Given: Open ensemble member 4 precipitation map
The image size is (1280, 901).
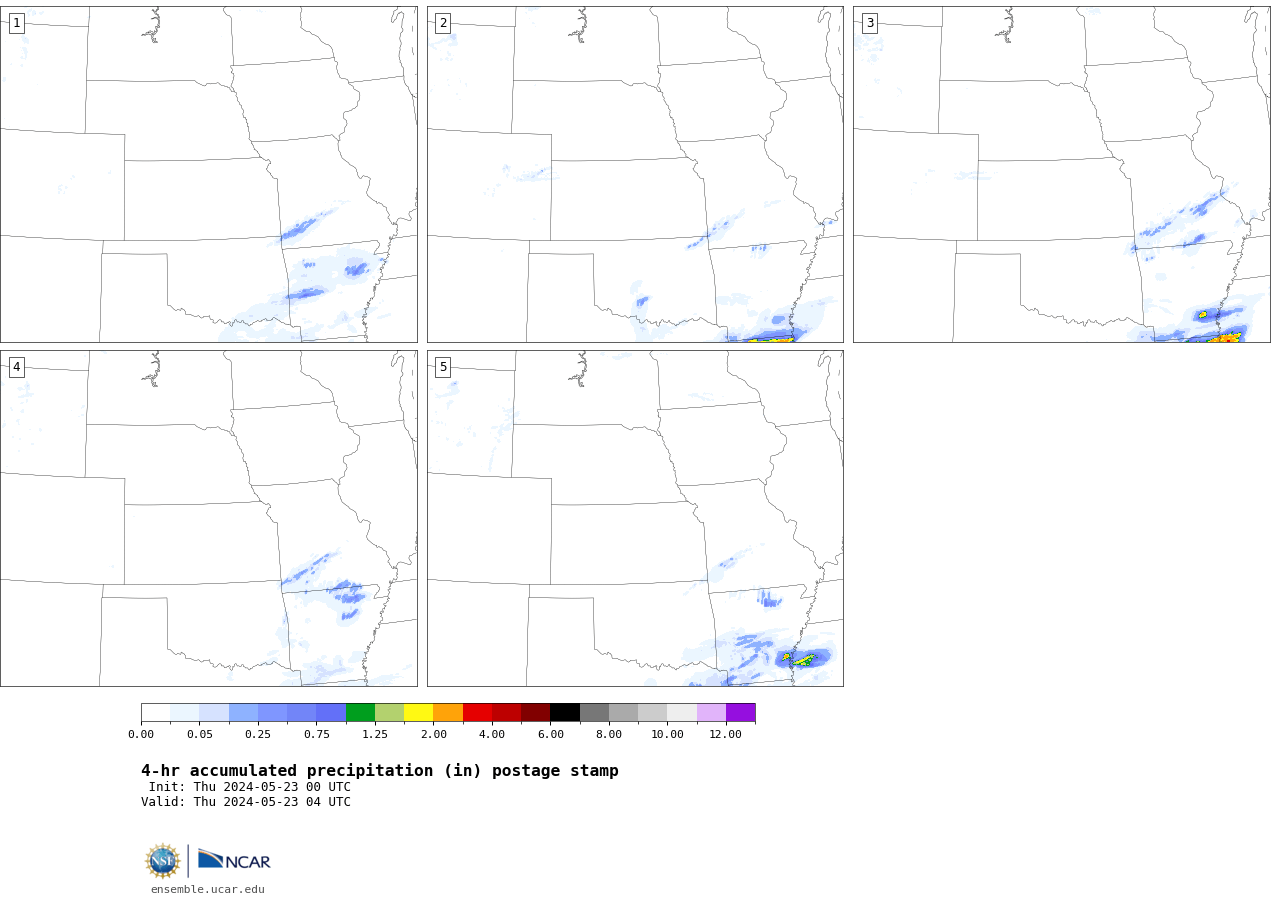Looking at the screenshot, I should [209, 518].
